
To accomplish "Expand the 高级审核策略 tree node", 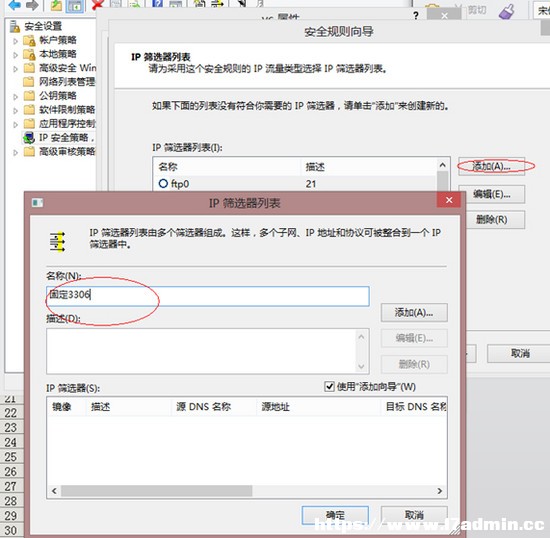I will pos(15,152).
